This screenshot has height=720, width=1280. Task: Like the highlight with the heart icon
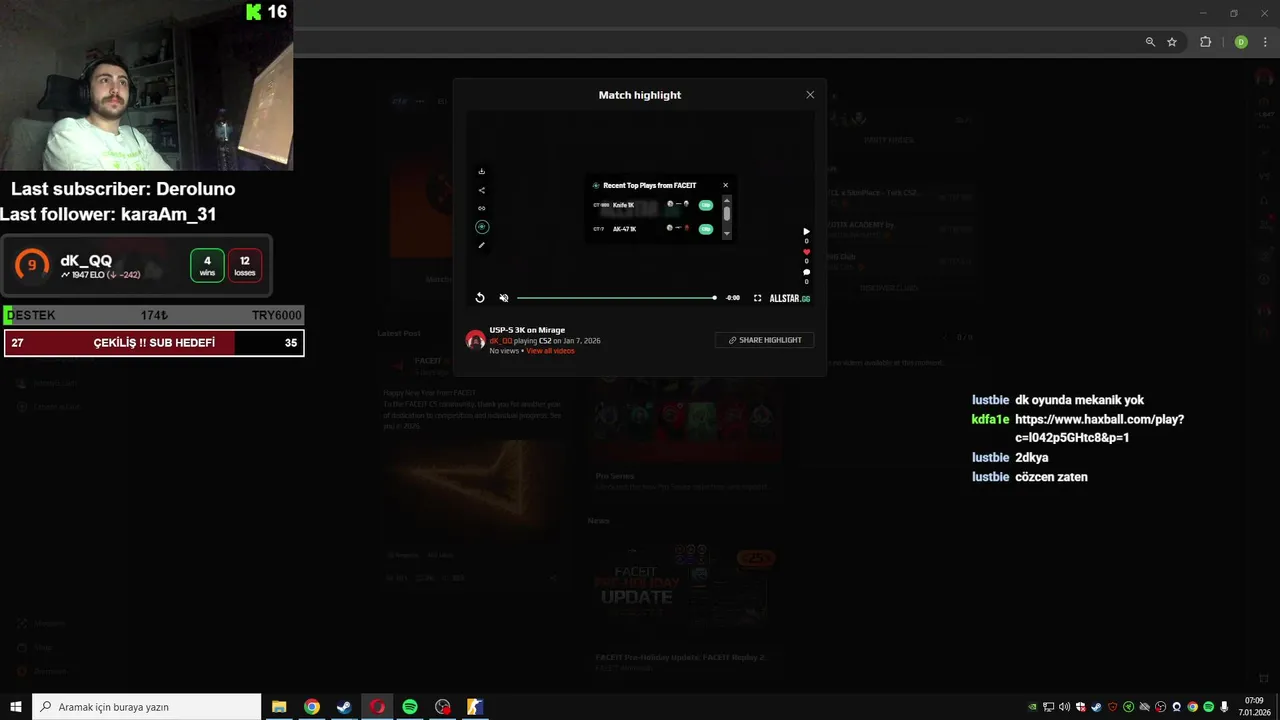[x=806, y=252]
